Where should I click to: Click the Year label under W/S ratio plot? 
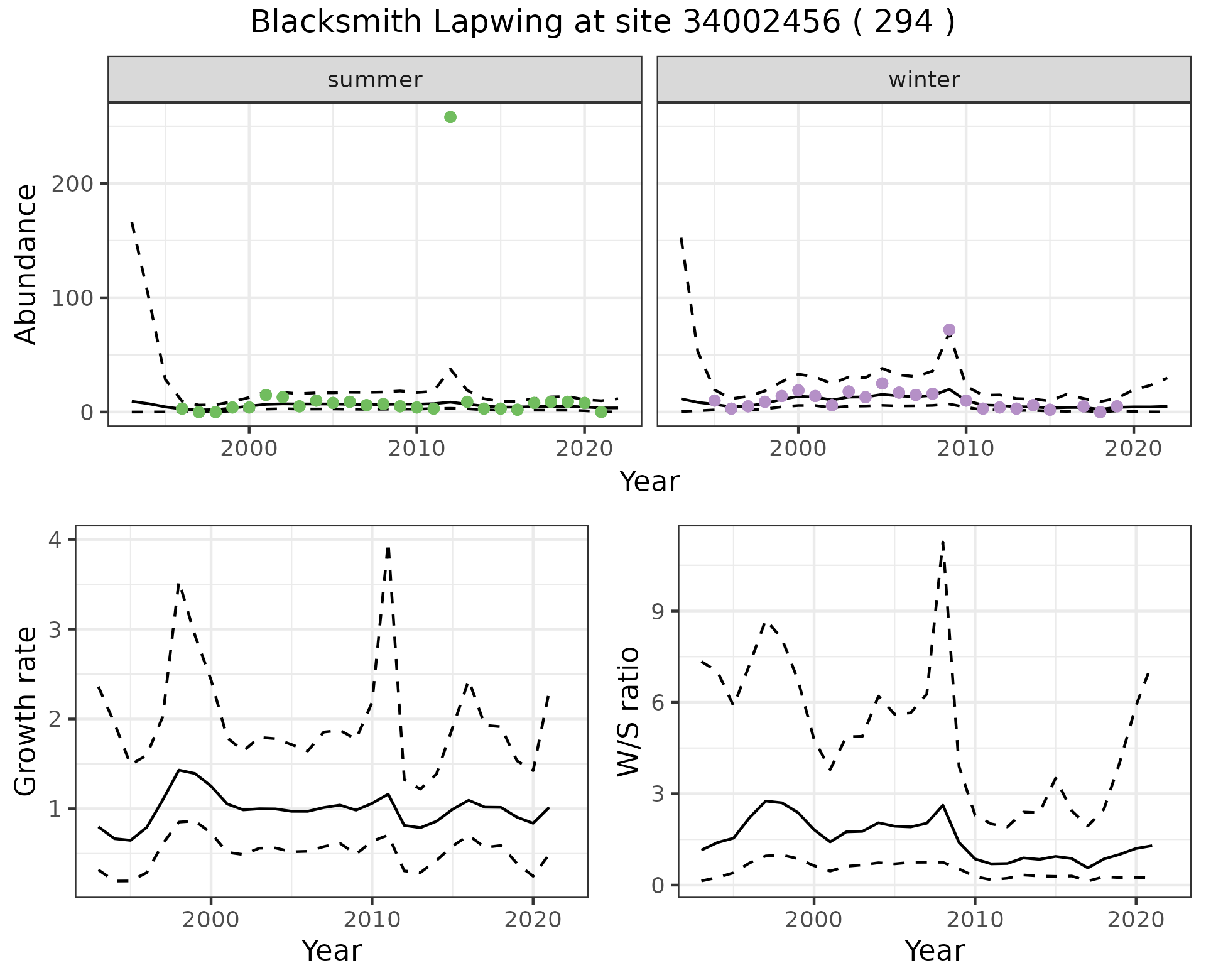pos(934,950)
